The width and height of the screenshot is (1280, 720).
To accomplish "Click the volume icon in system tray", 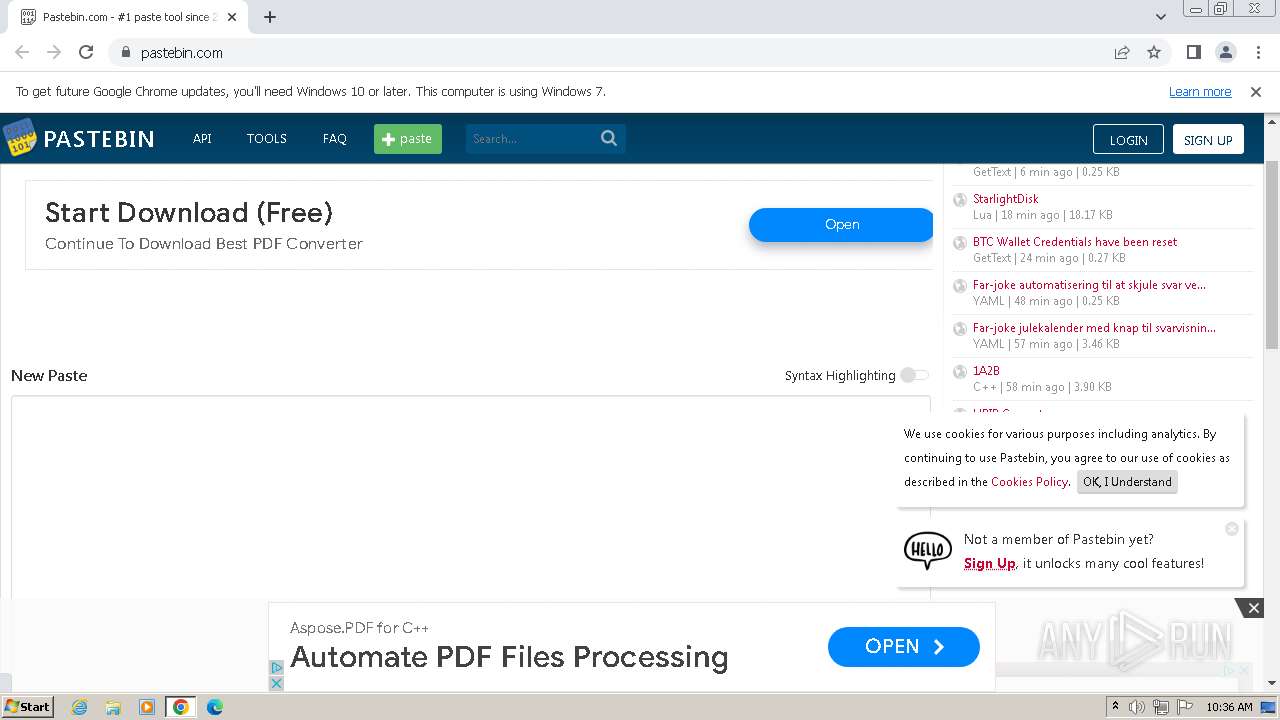I will coord(1137,707).
